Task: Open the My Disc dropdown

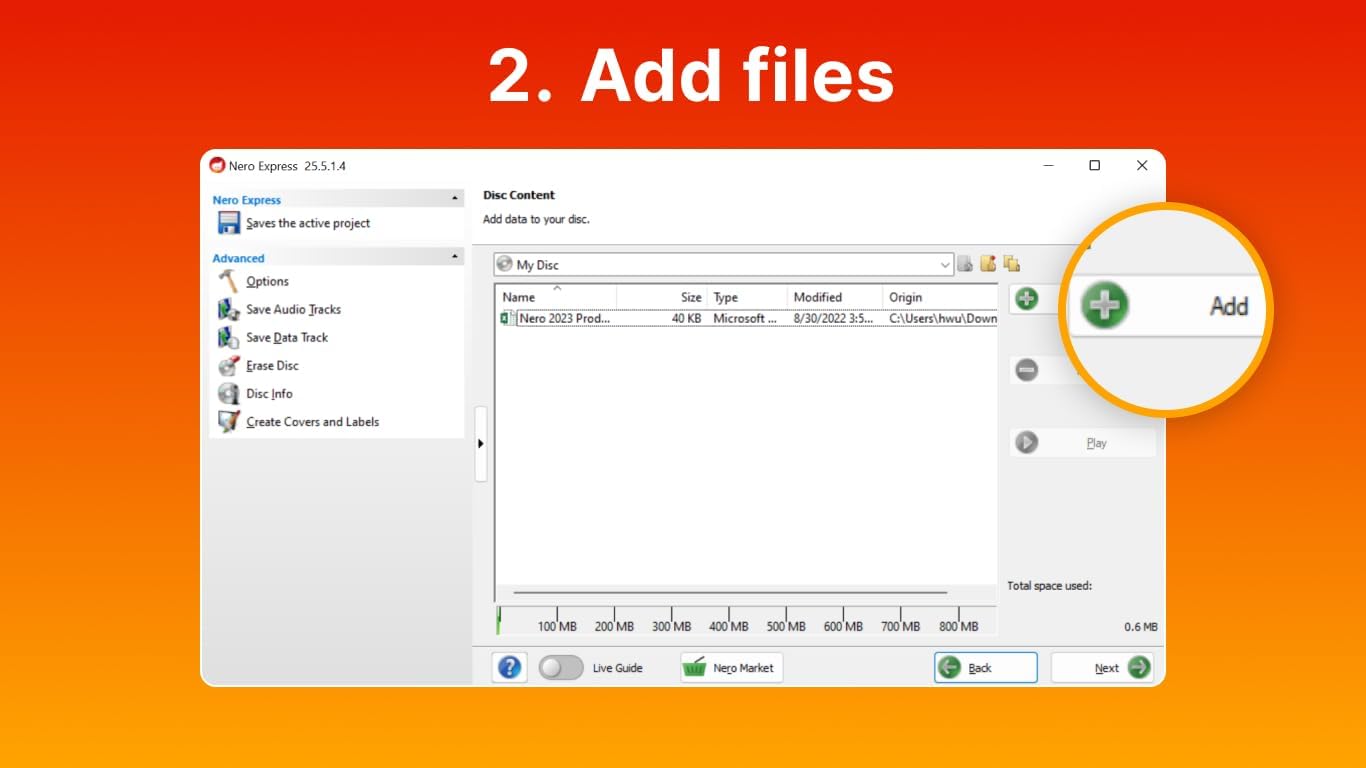Action: click(x=724, y=265)
